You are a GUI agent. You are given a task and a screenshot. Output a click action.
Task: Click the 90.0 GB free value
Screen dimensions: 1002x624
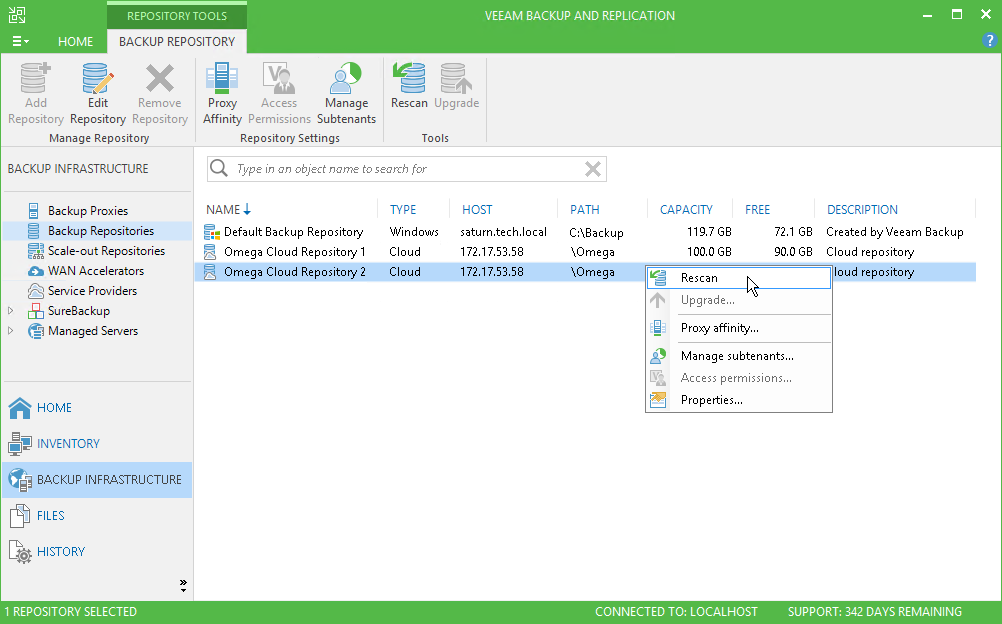793,252
